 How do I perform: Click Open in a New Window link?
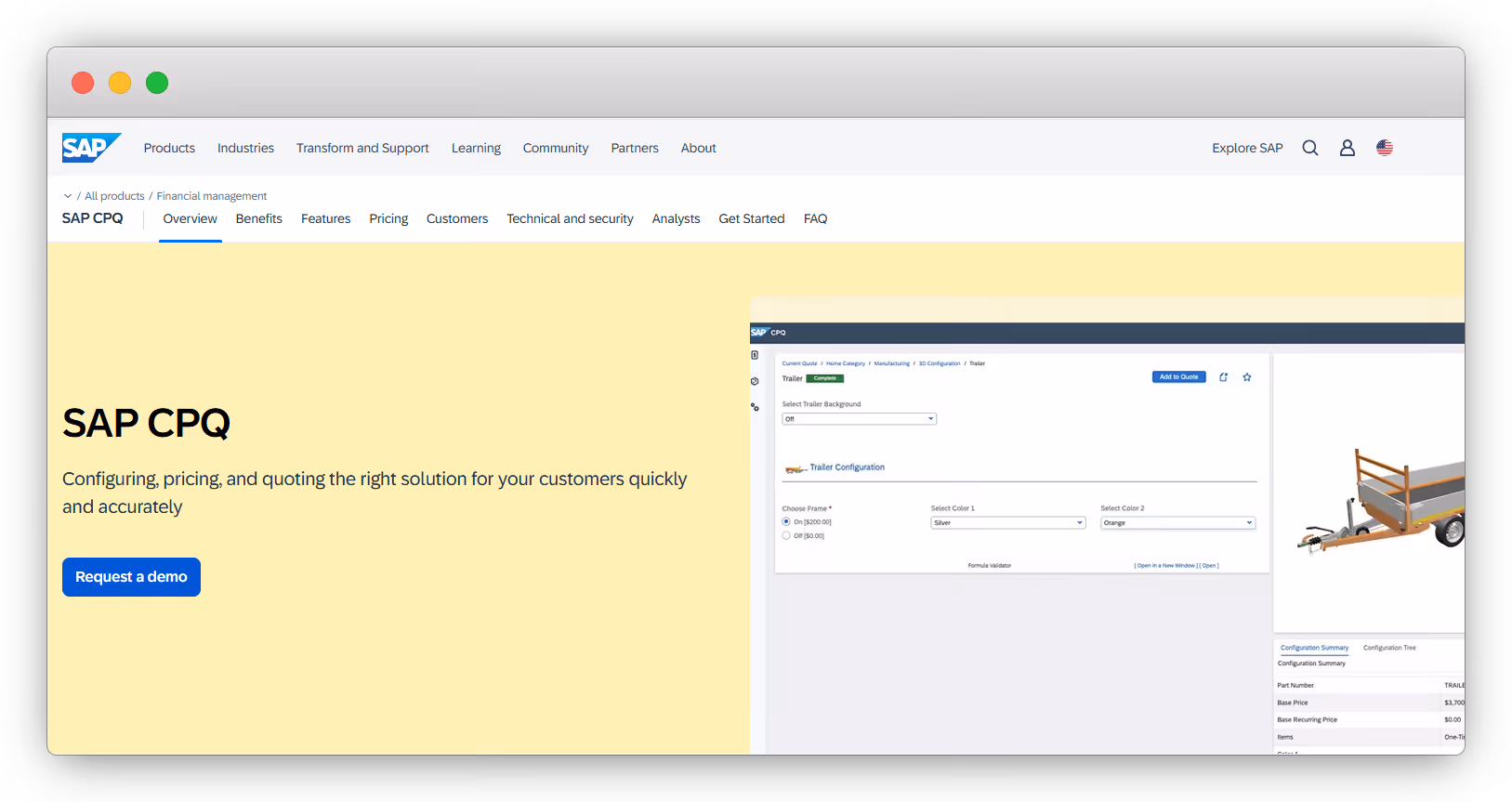pos(1165,566)
